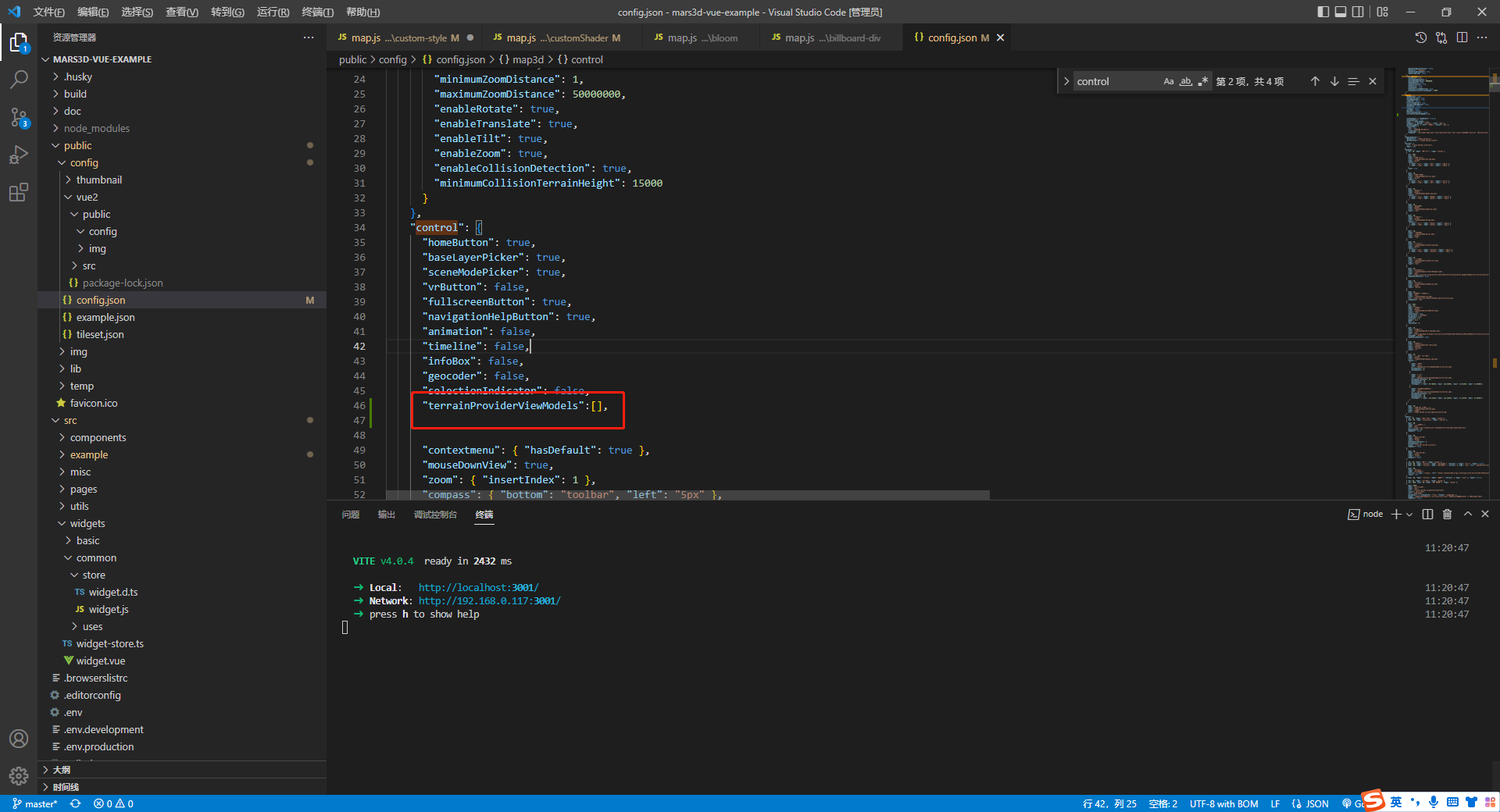Image resolution: width=1500 pixels, height=812 pixels.
Task: Kill terminal with trash icon
Action: point(1447,514)
